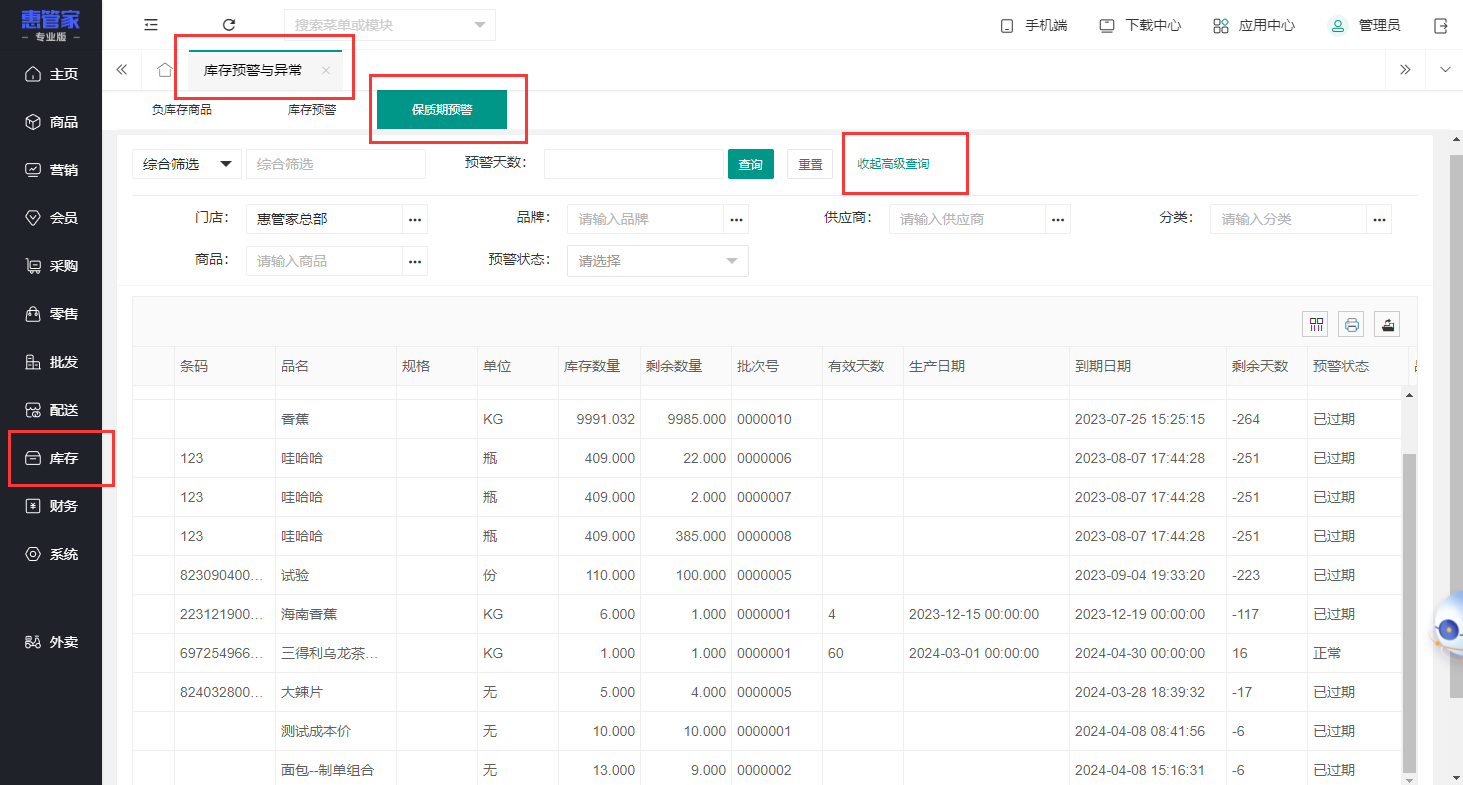Click the table's vertical scrollbar thumb
1463x785 pixels.
[x=1410, y=612]
